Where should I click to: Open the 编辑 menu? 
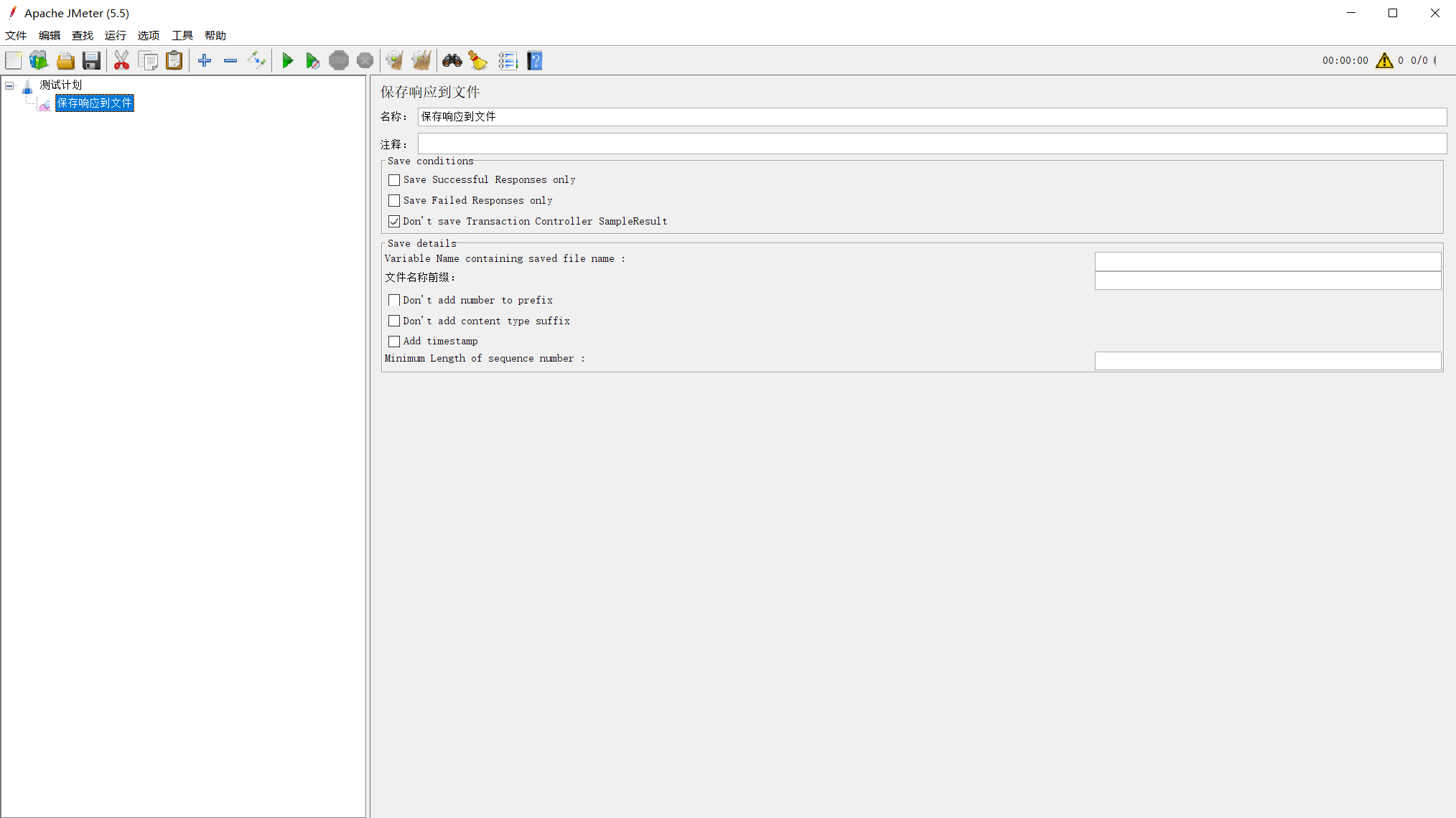click(x=50, y=35)
